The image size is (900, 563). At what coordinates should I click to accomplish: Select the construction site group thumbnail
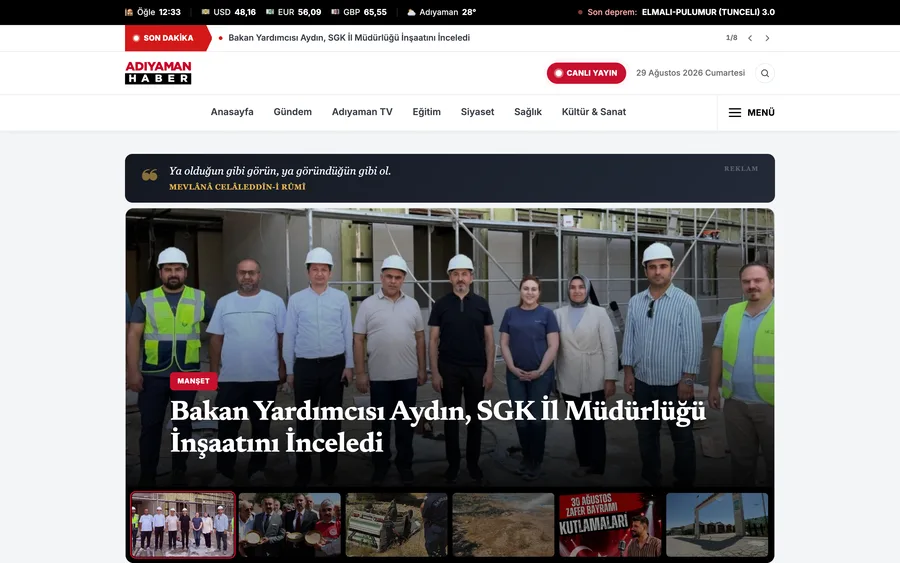[183, 525]
